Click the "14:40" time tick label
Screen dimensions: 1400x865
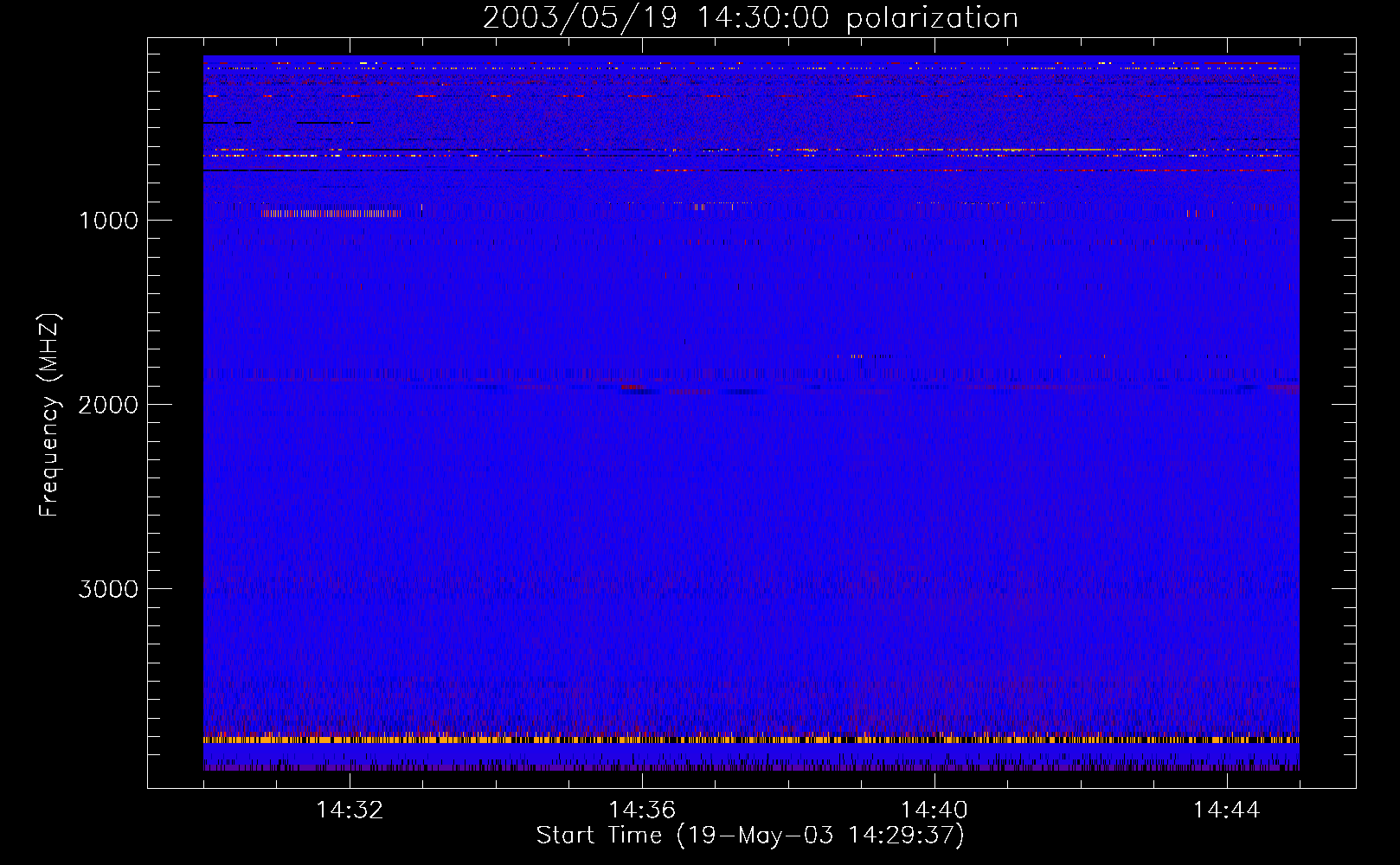(x=934, y=811)
